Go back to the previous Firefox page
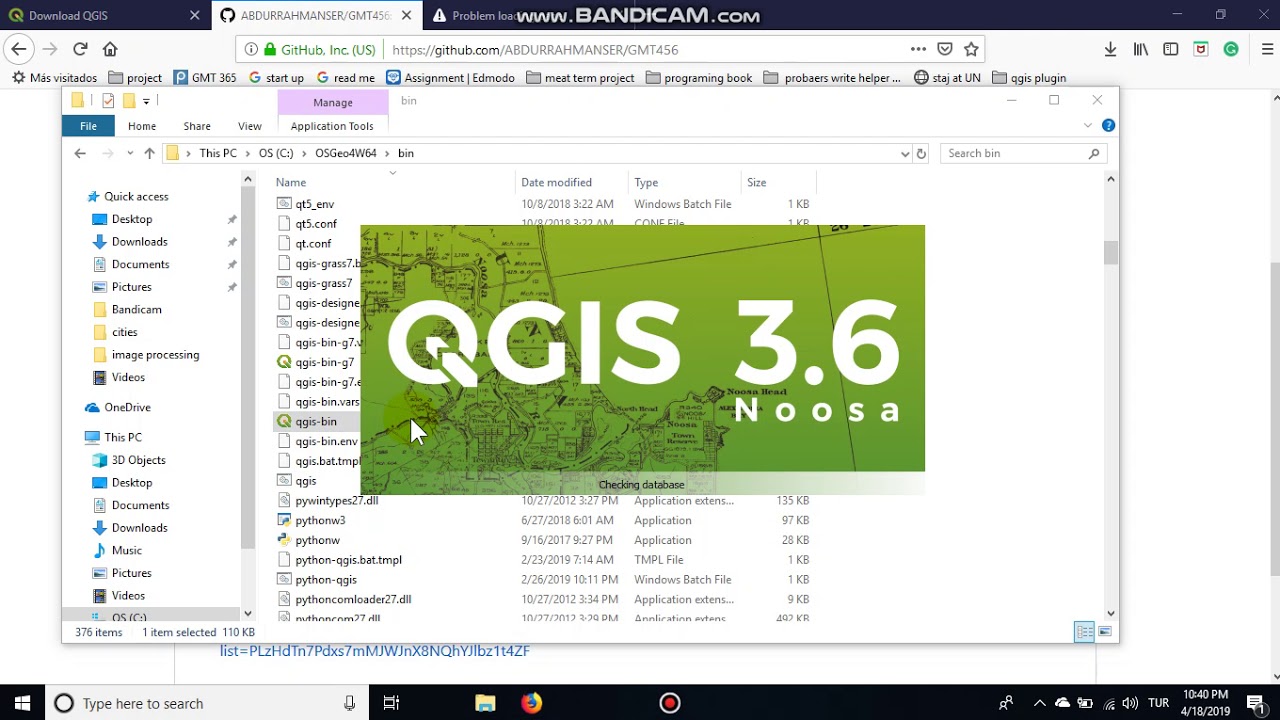 (x=18, y=49)
